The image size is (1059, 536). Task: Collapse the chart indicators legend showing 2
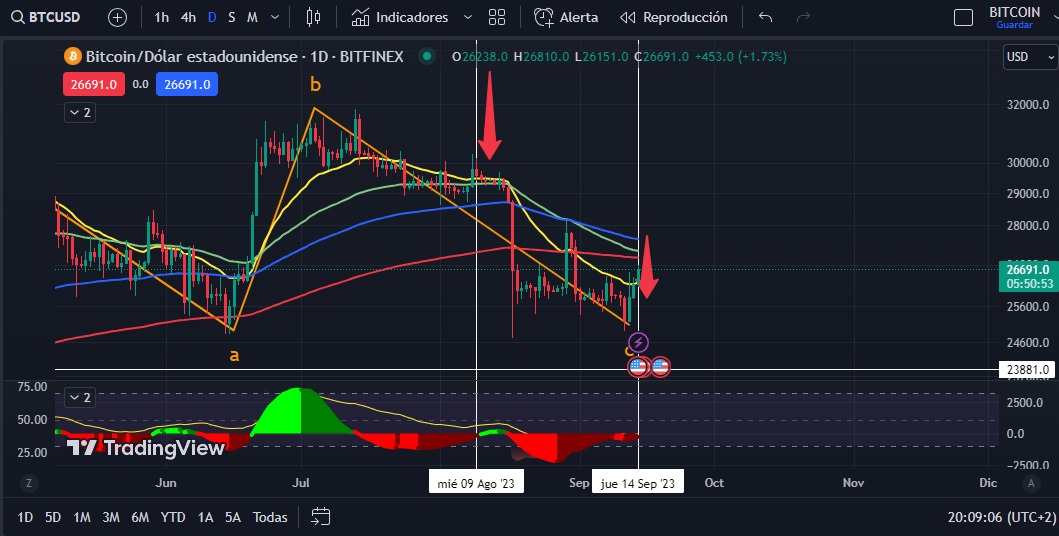[80, 113]
